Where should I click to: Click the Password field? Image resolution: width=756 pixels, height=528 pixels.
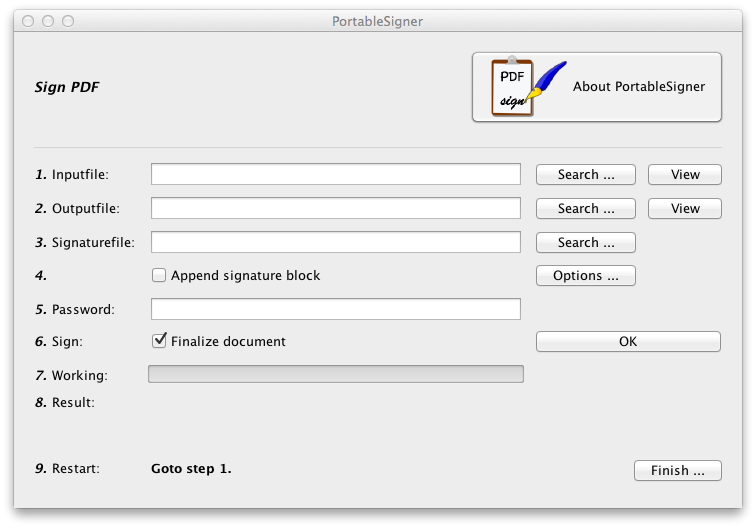[x=336, y=309]
